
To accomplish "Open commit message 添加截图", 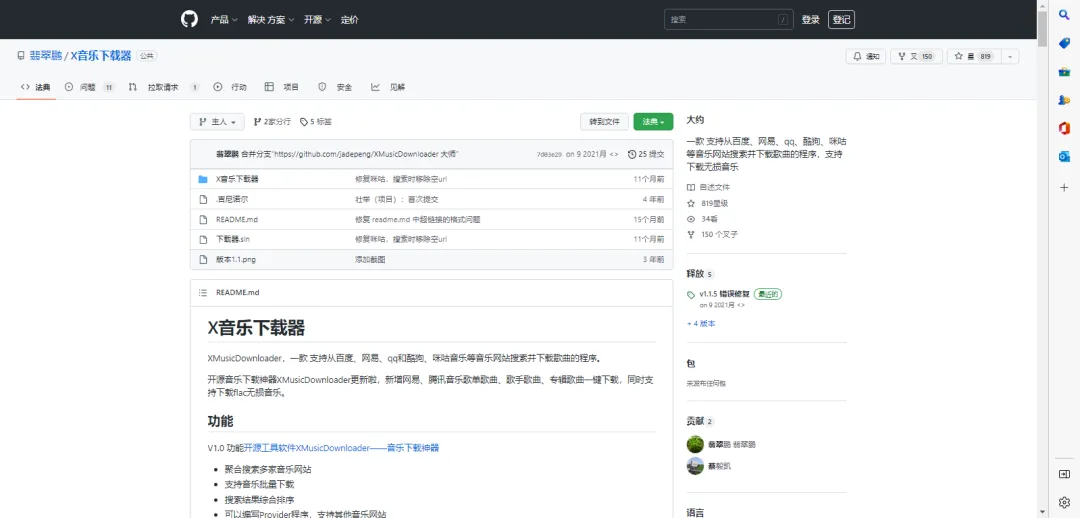I will click(x=370, y=260).
